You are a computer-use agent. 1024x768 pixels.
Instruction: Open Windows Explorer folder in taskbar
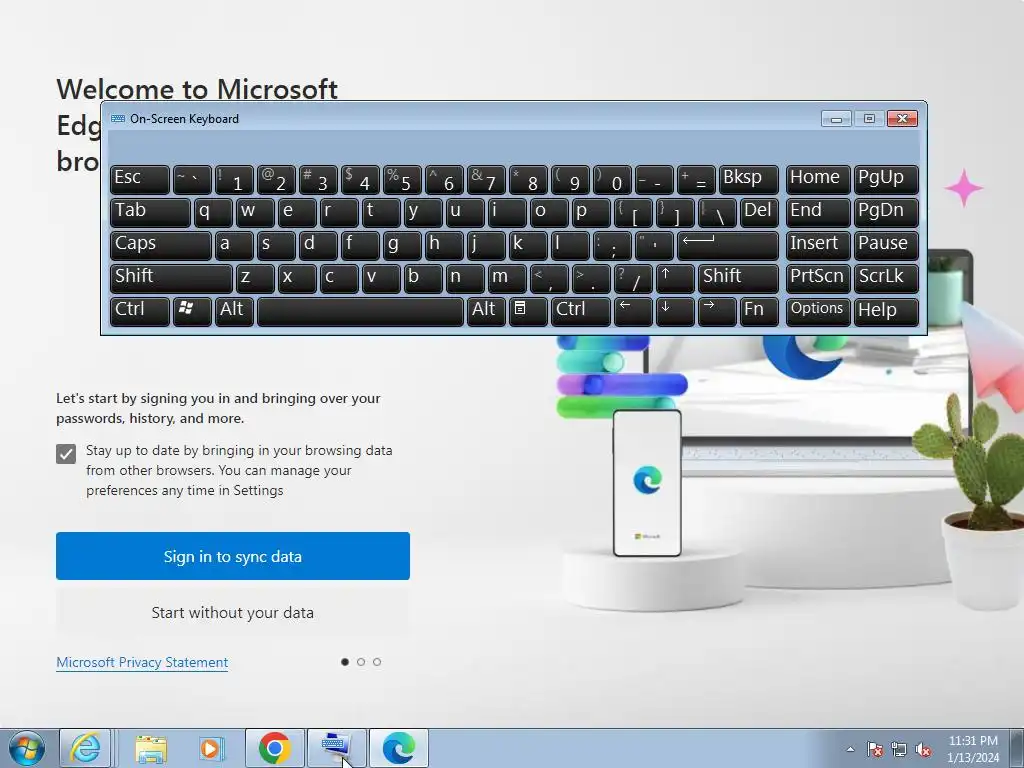[150, 748]
